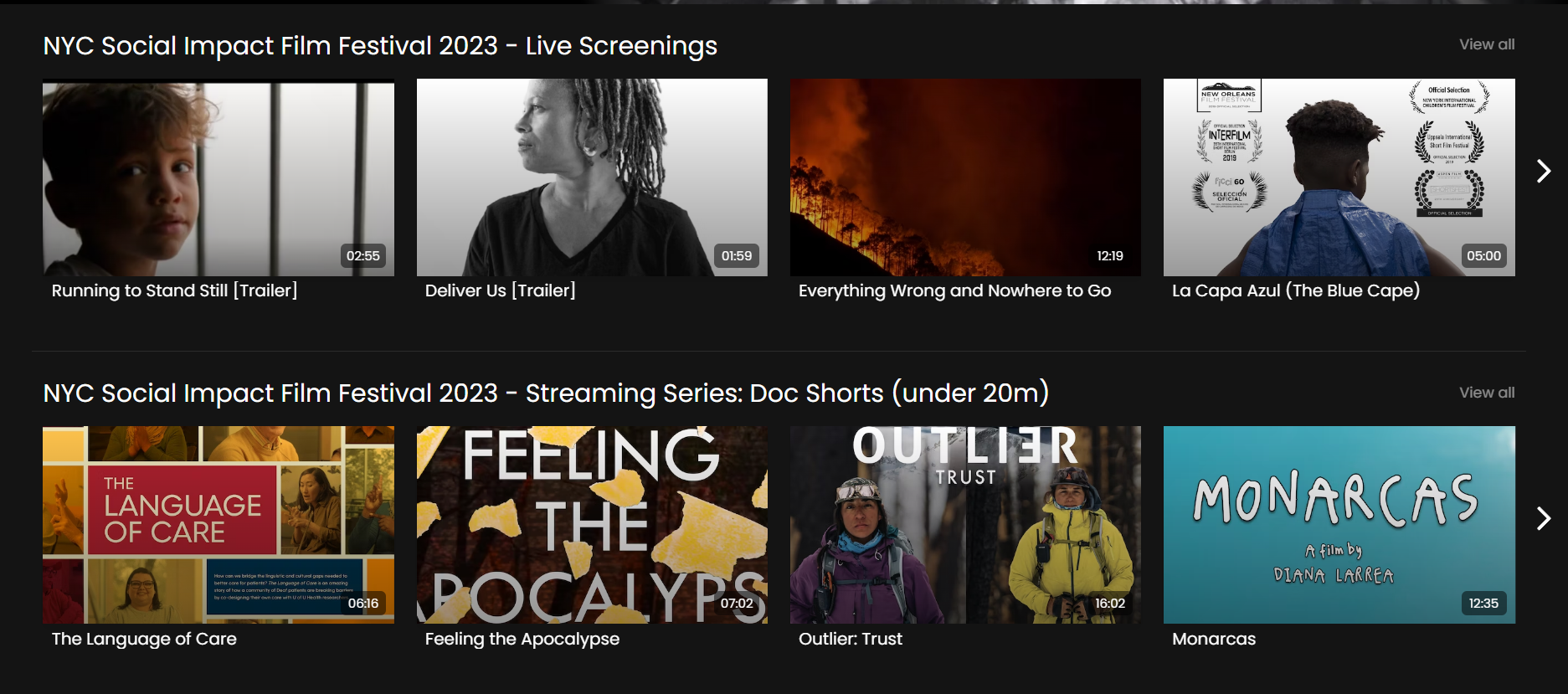Image resolution: width=1568 pixels, height=694 pixels.
Task: Click the La Capa Azul (The Blue Cape) title
Action: click(x=1296, y=290)
